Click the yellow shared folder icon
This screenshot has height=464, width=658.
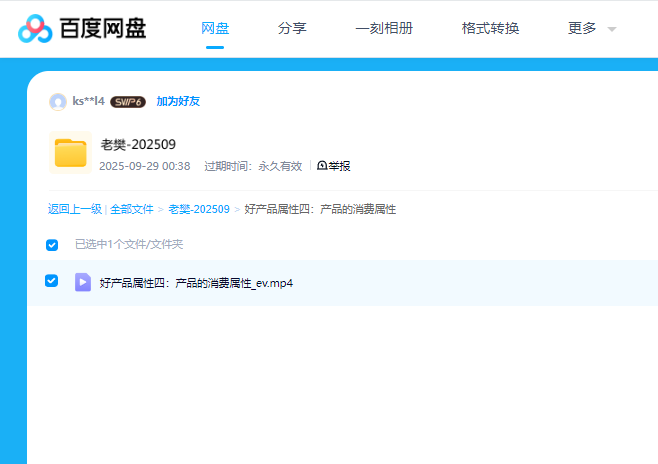(x=70, y=153)
